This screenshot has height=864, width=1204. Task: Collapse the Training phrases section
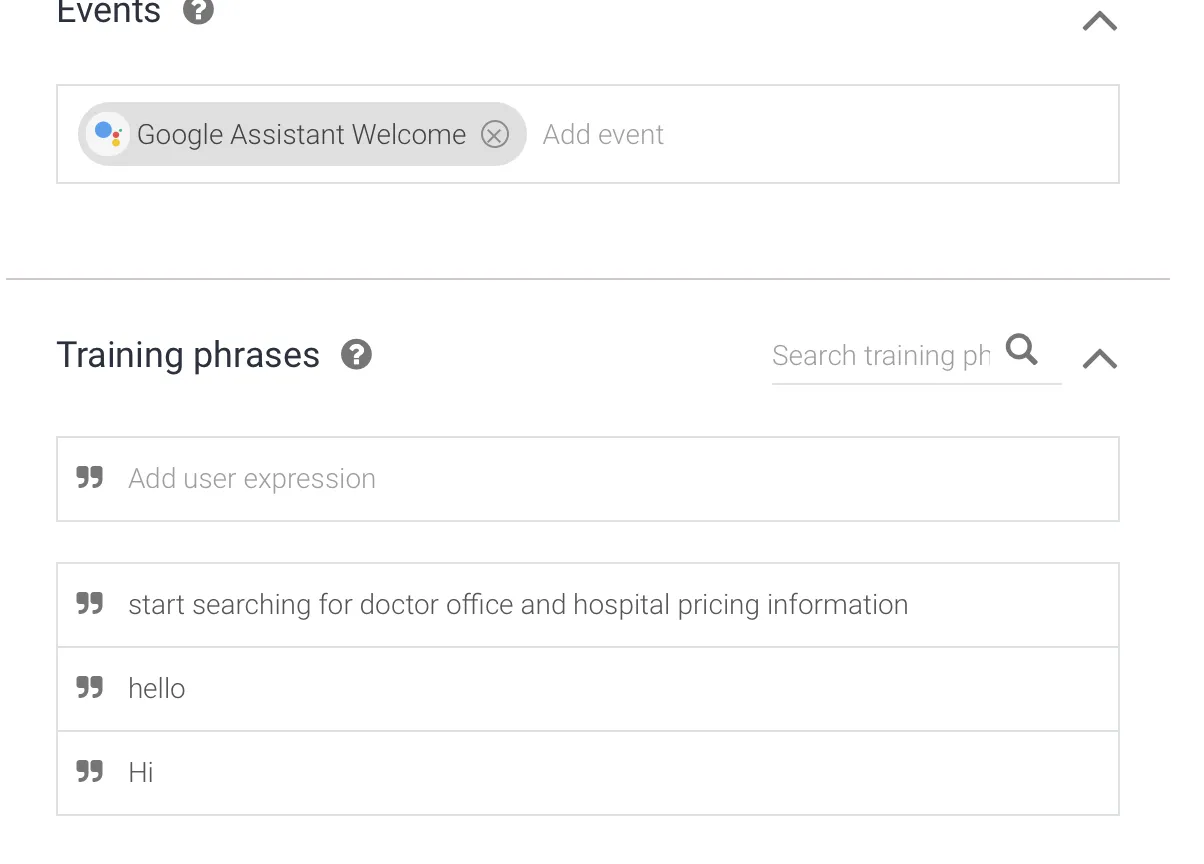click(x=1100, y=359)
